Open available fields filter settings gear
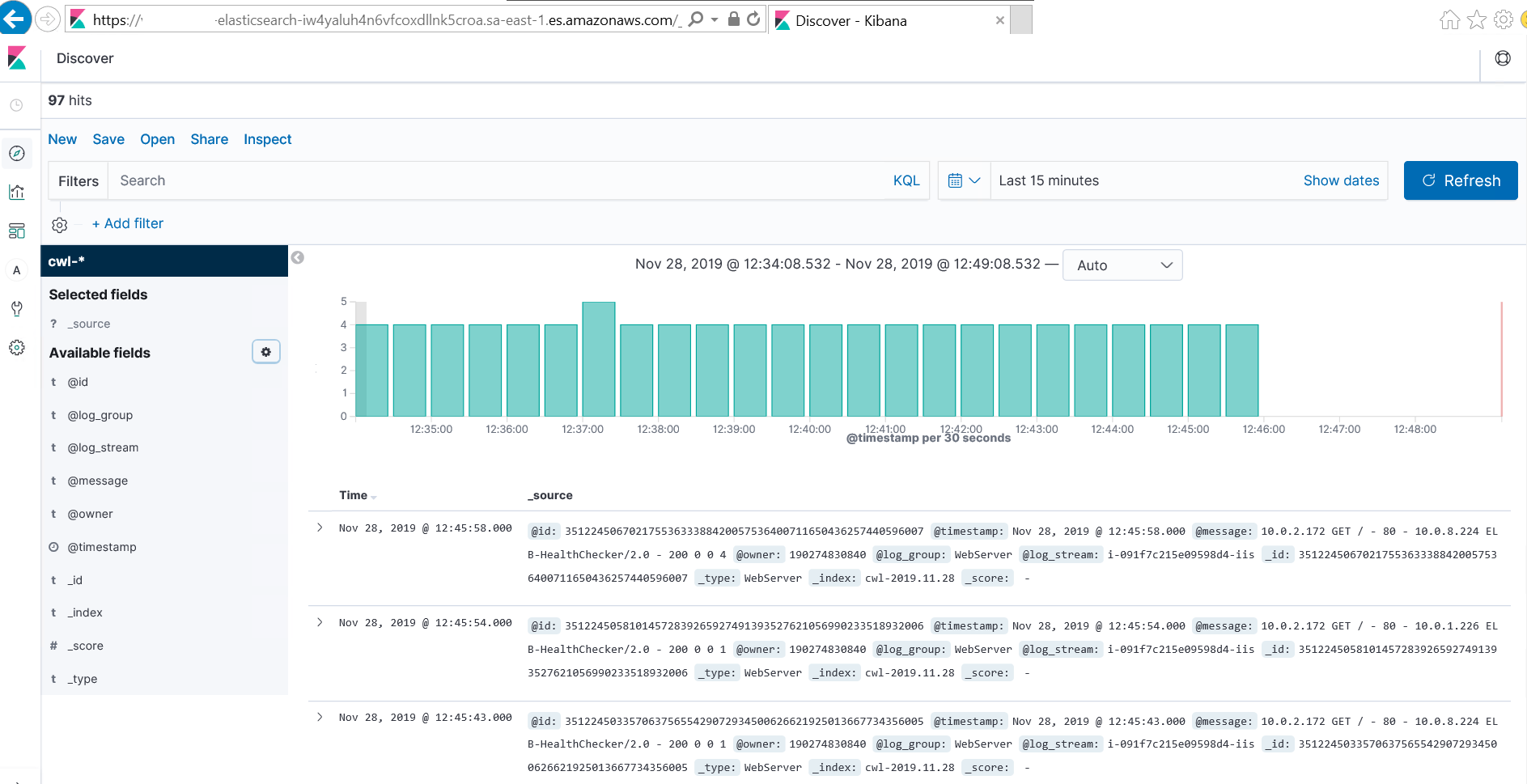Screen dimensions: 1527x784 265,352
